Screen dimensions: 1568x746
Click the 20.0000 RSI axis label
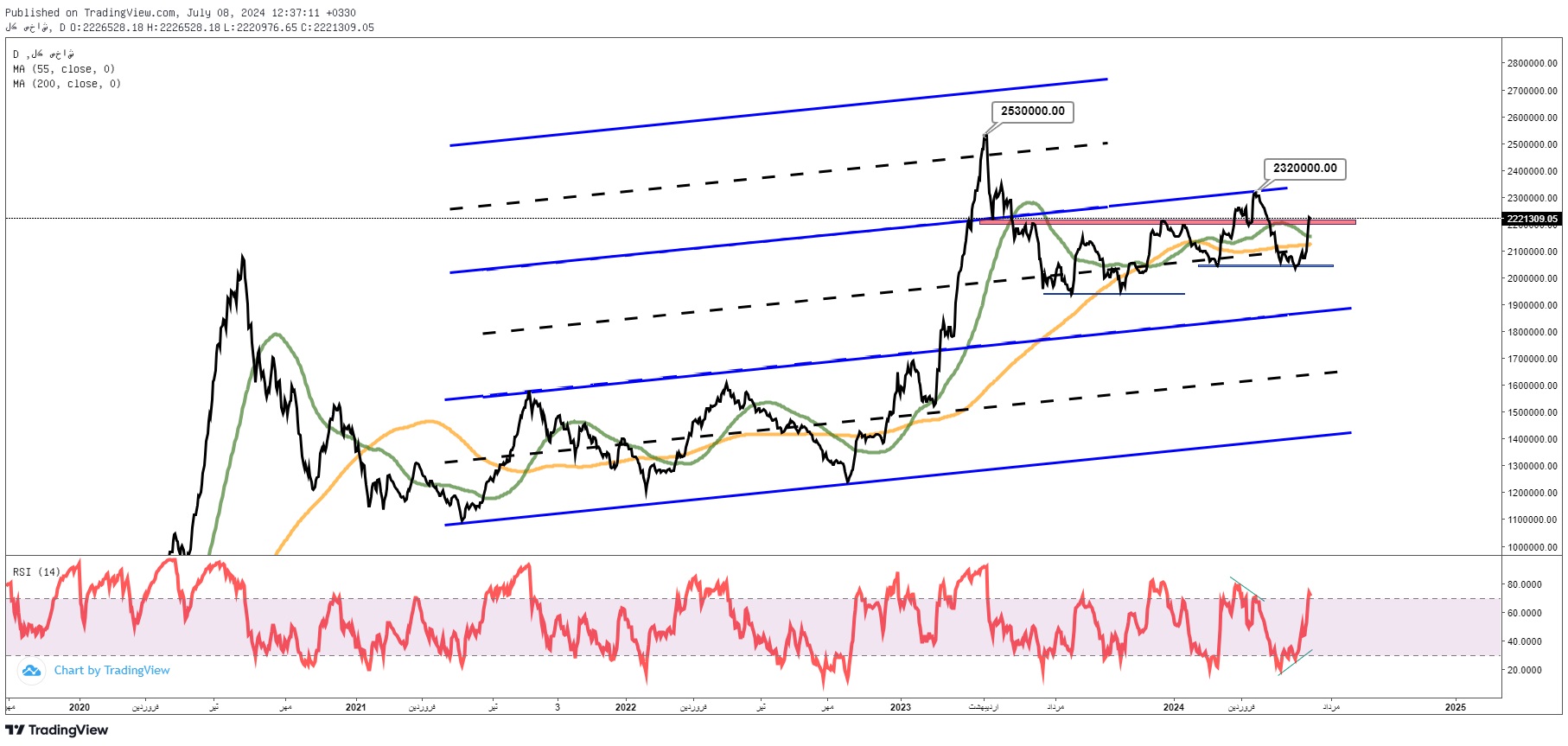point(1525,670)
